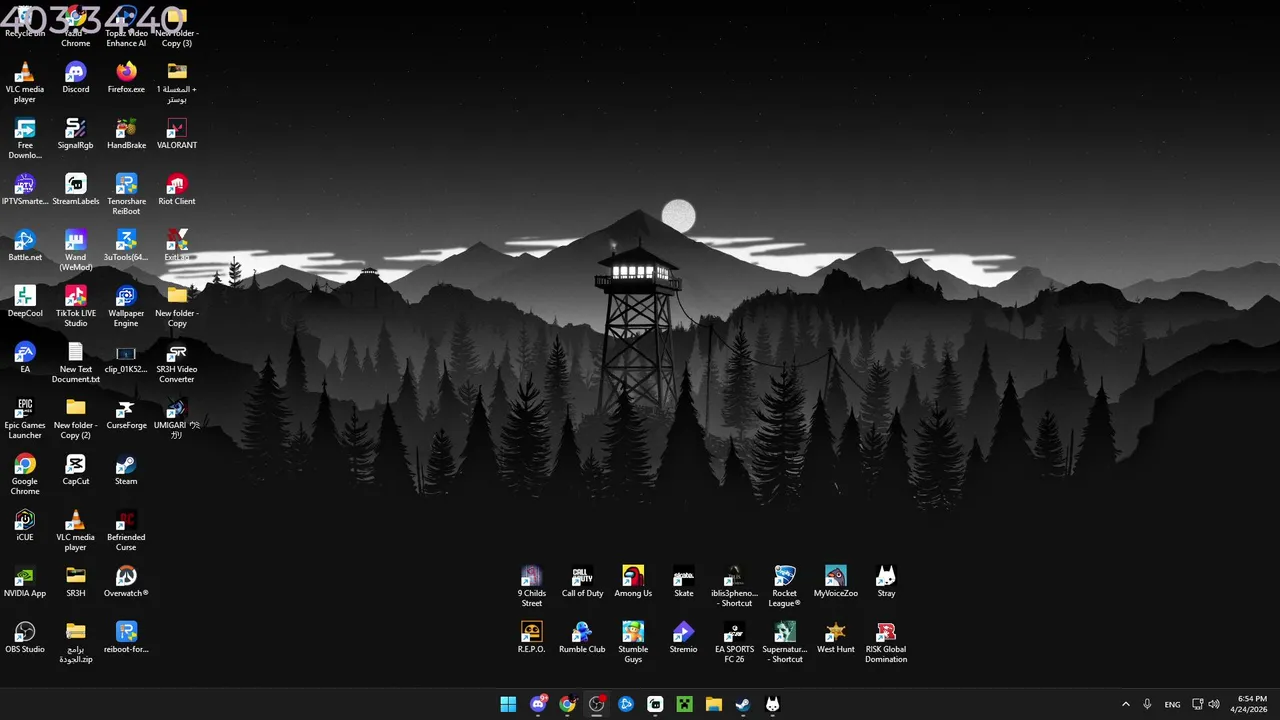Launch the CapCut desktop icon

coord(75,470)
